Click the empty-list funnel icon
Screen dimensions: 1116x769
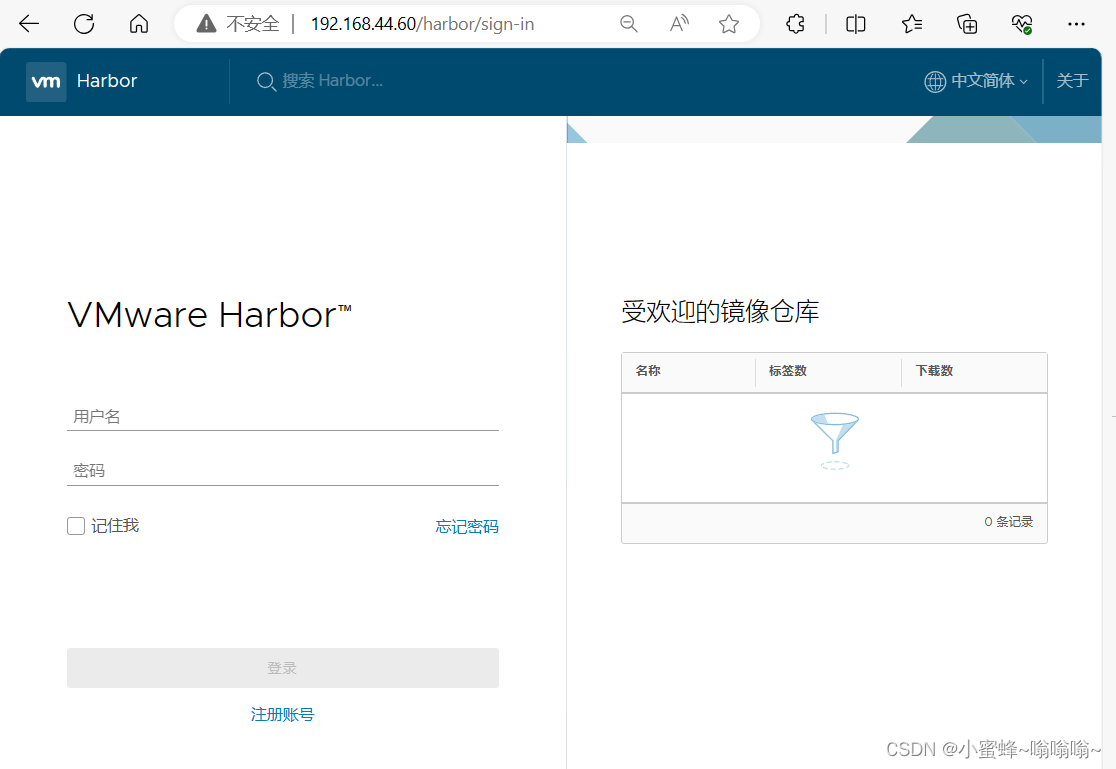click(835, 441)
